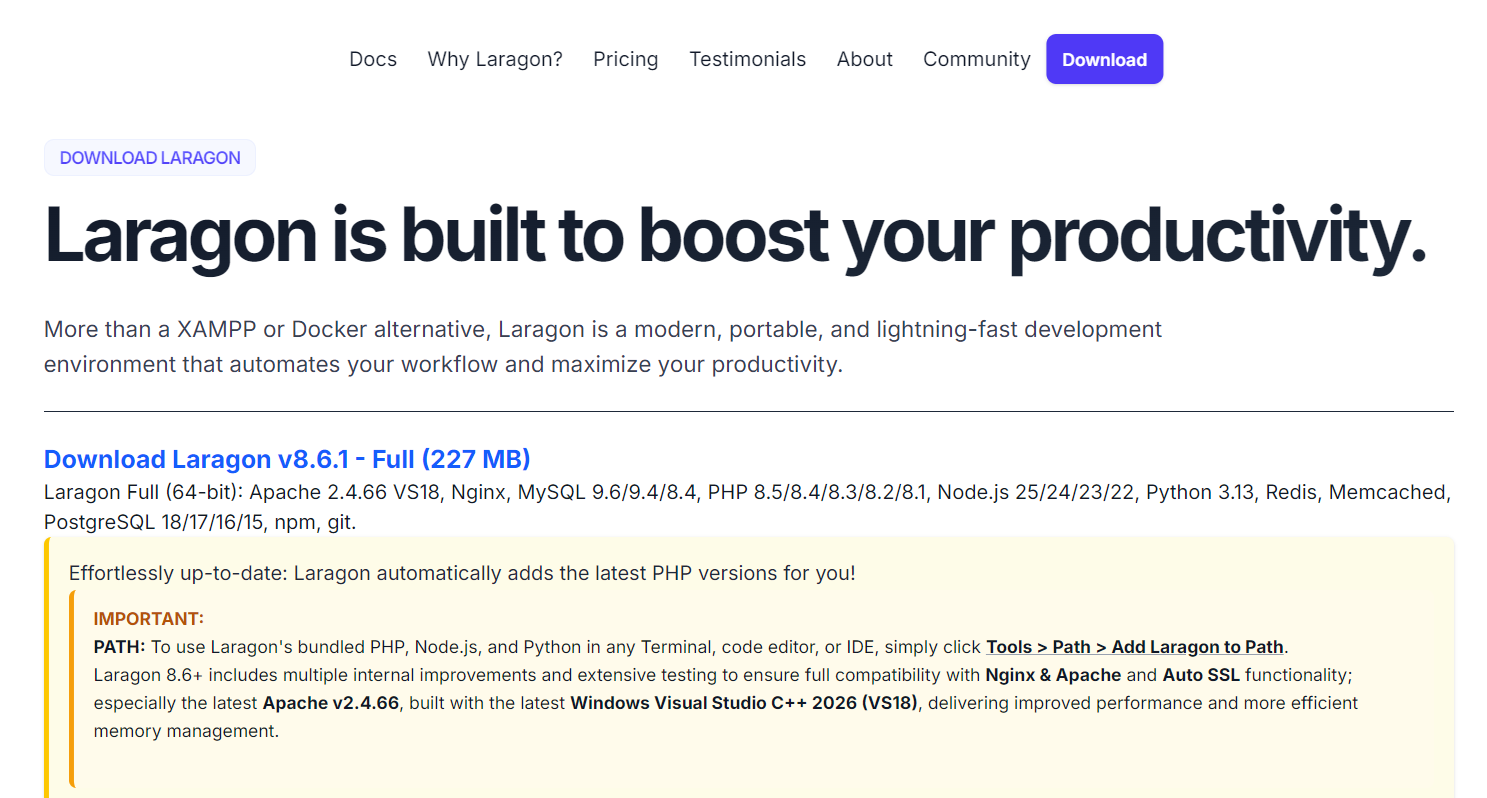The image size is (1487, 798).
Task: Click the 'memory management.' line
Action: point(186,731)
